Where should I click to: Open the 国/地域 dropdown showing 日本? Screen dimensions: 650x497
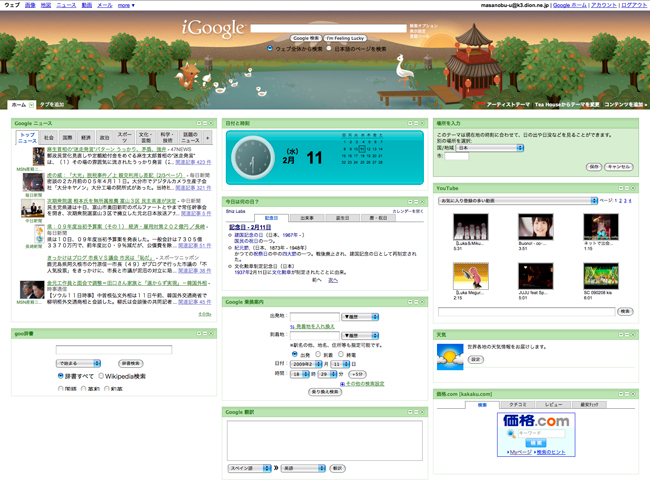pos(490,148)
